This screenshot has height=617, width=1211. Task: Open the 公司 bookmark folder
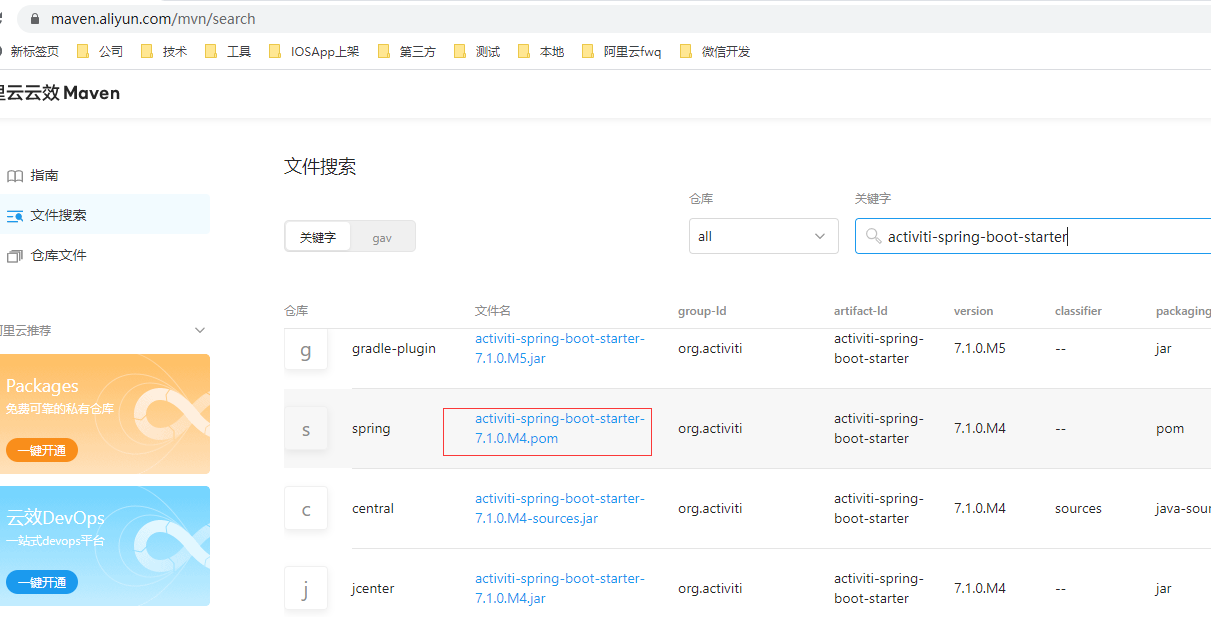point(100,51)
